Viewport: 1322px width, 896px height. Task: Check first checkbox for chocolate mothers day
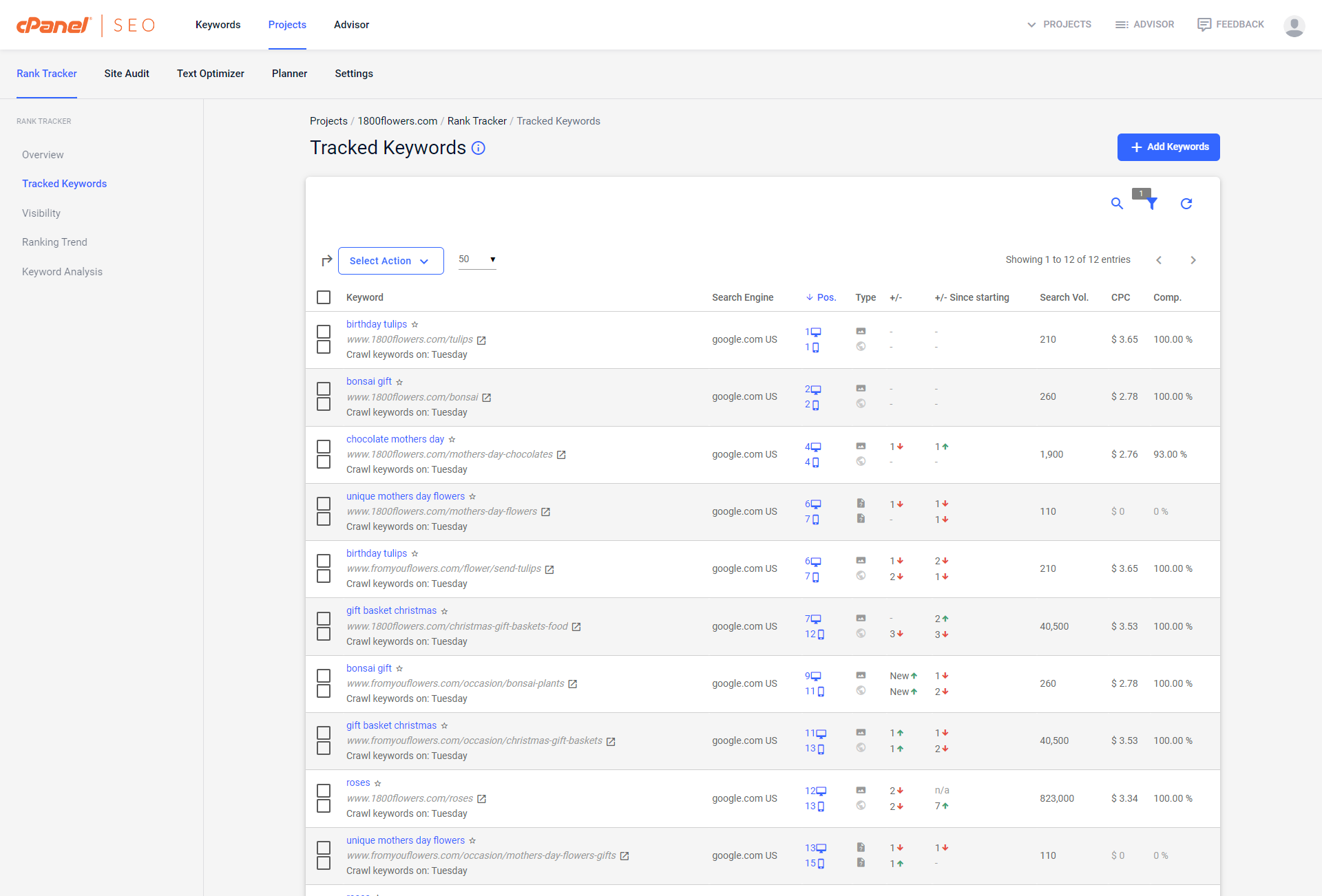(324, 447)
